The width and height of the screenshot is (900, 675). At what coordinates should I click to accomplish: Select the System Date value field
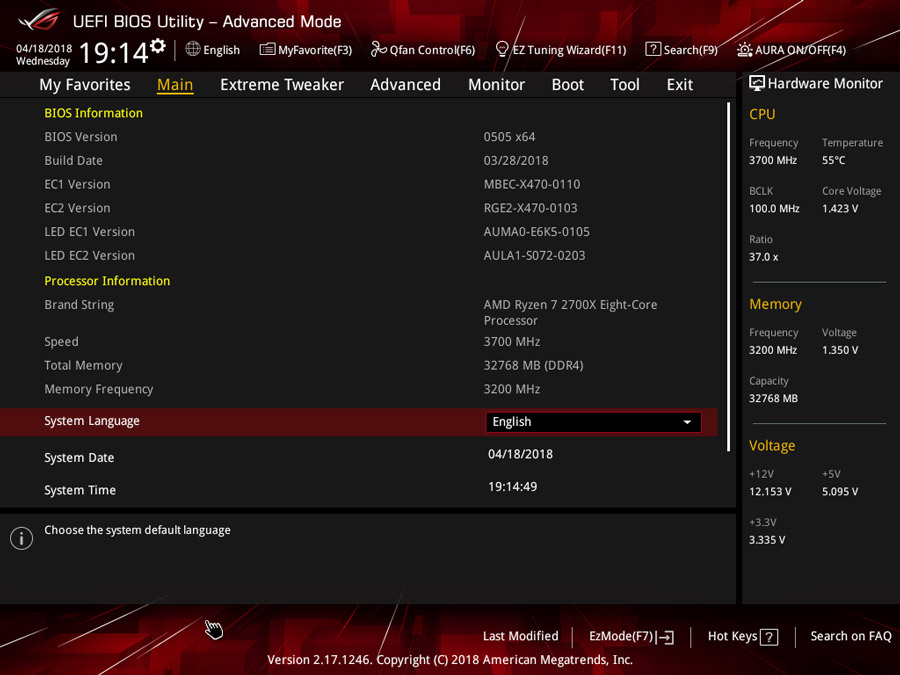(x=521, y=455)
